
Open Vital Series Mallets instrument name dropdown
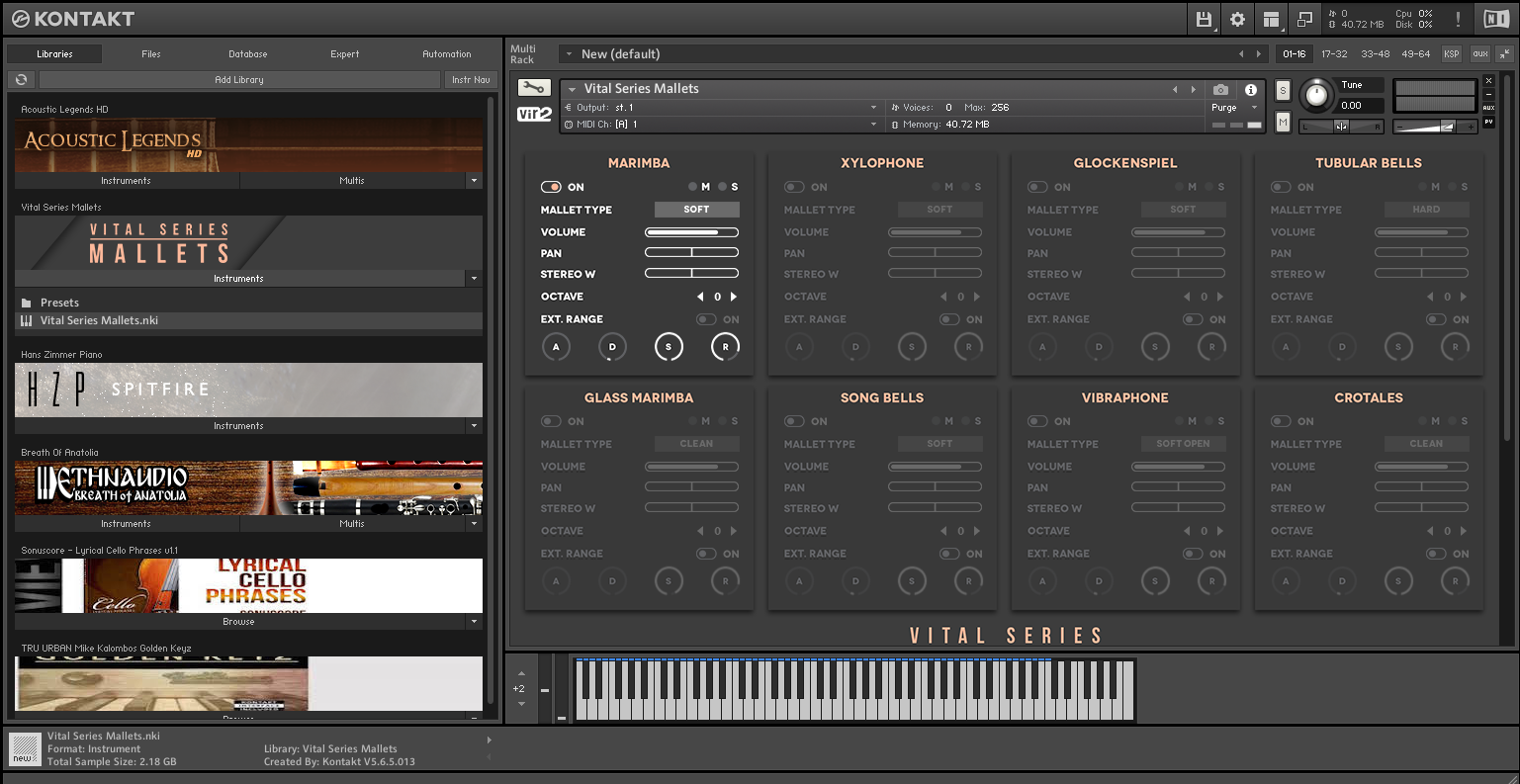click(572, 89)
